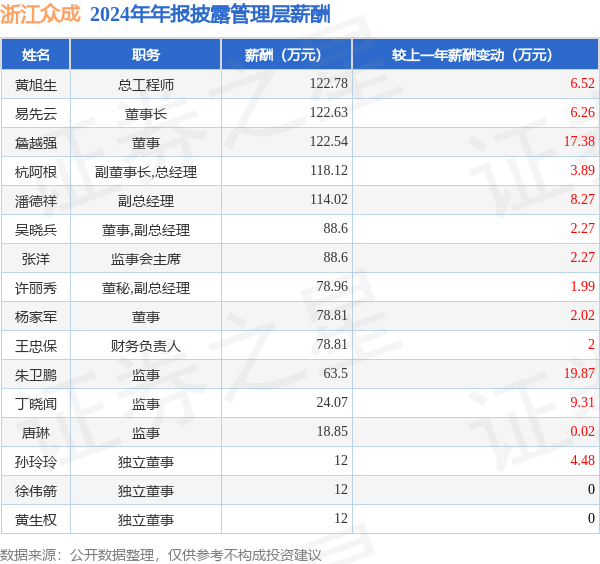The image size is (600, 564).
Task: Click the 监事会主席 position cell
Action: coord(146,259)
